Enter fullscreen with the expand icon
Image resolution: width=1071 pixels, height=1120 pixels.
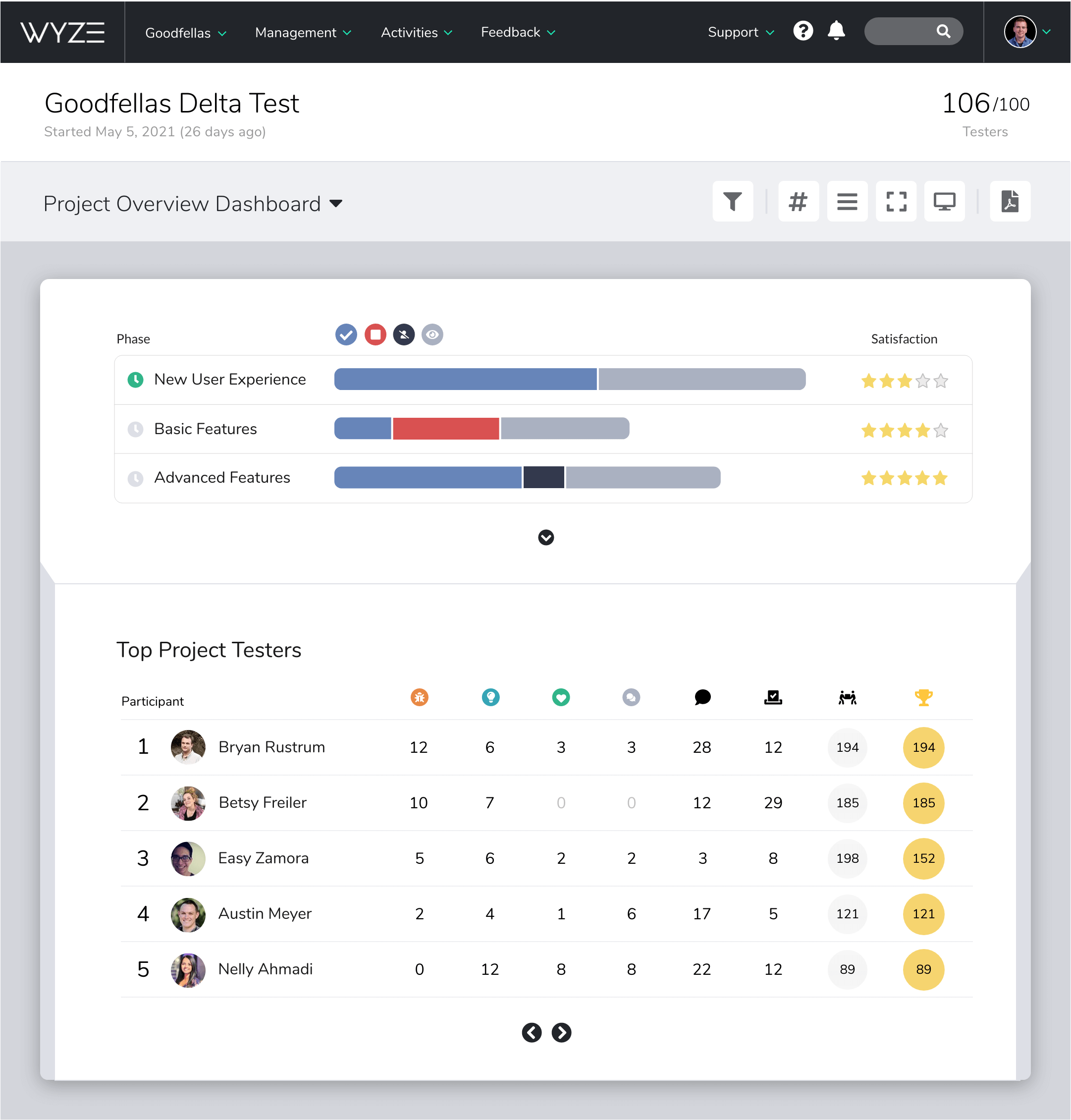tap(896, 201)
